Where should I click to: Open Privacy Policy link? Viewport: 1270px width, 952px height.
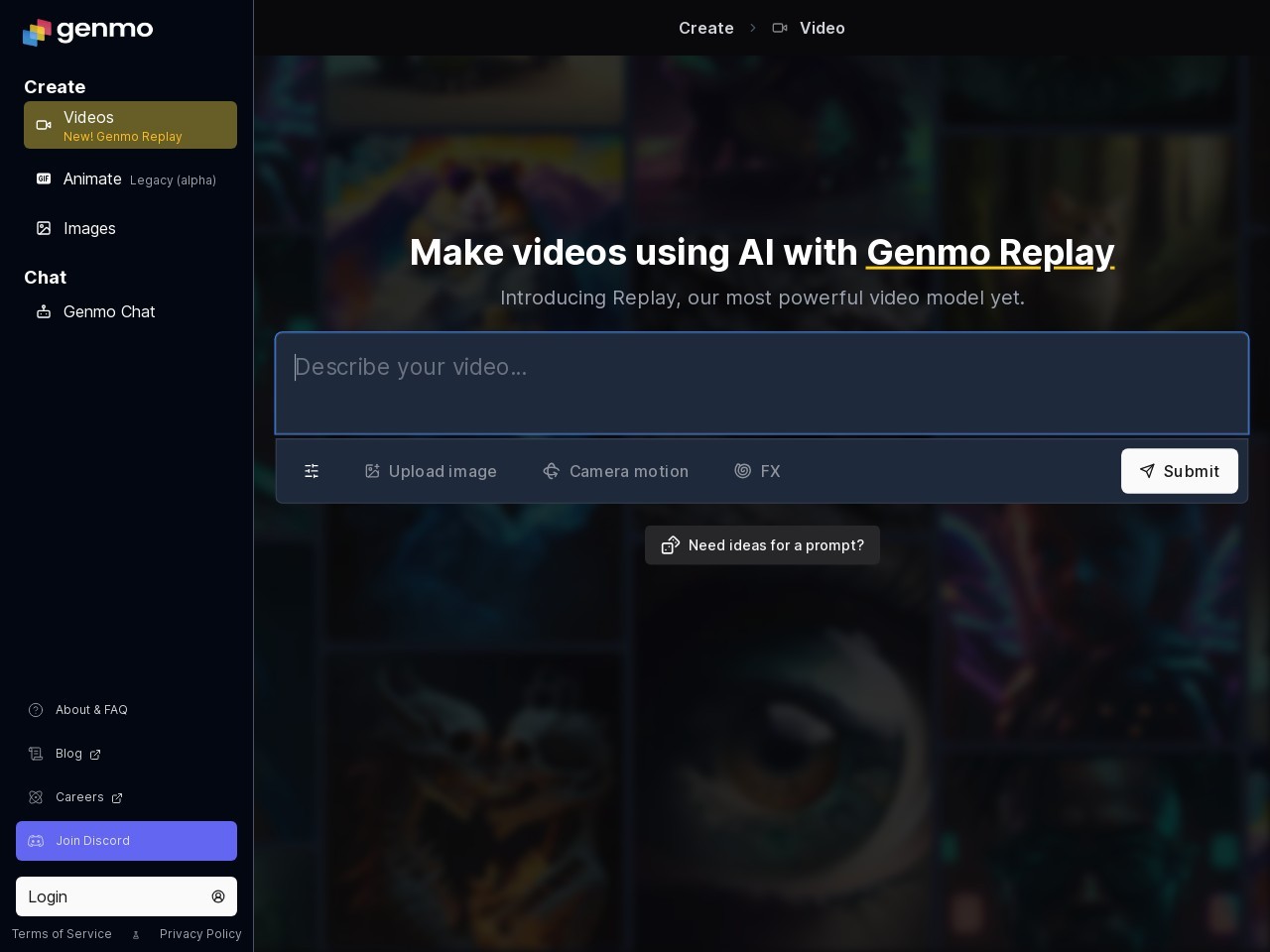200,934
